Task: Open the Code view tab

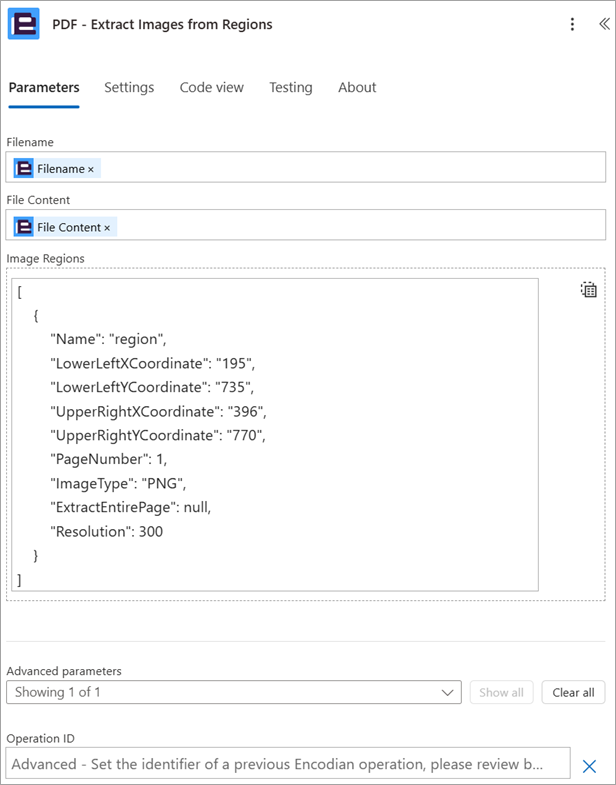Action: point(211,88)
